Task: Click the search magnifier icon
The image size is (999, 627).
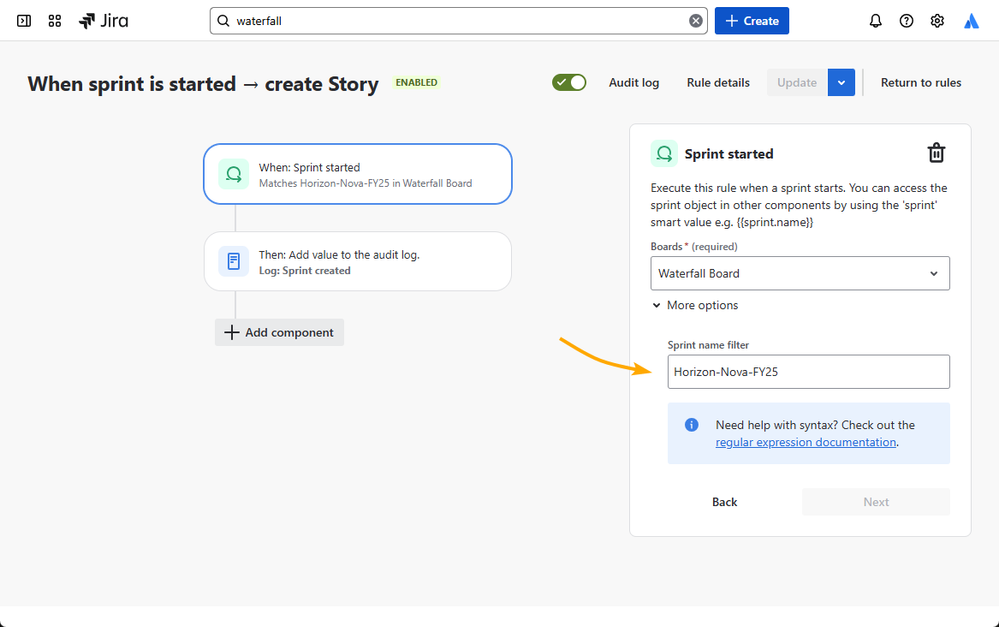Action: (223, 21)
